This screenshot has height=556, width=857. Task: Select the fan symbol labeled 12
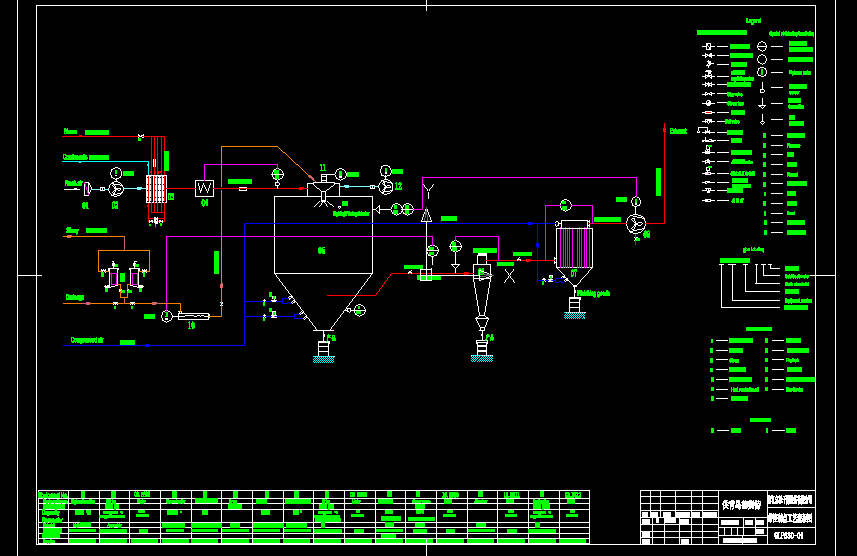point(385,186)
